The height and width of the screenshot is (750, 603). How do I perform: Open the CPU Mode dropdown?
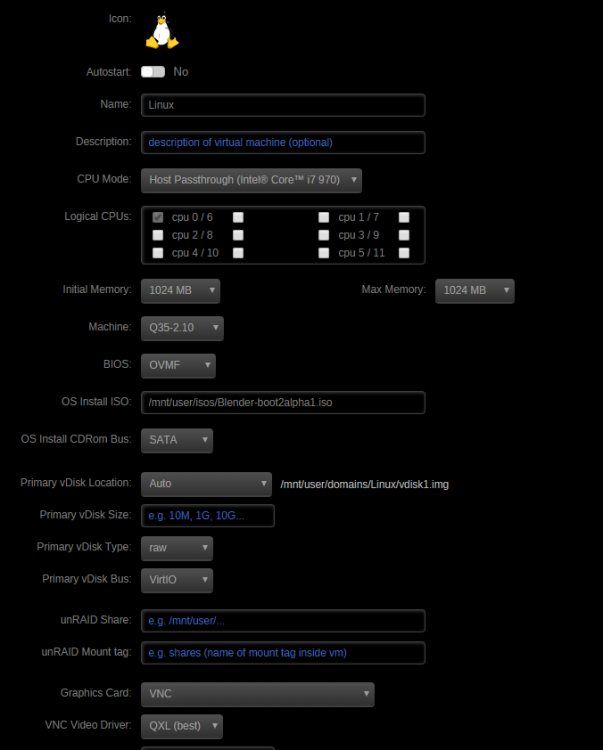click(252, 180)
